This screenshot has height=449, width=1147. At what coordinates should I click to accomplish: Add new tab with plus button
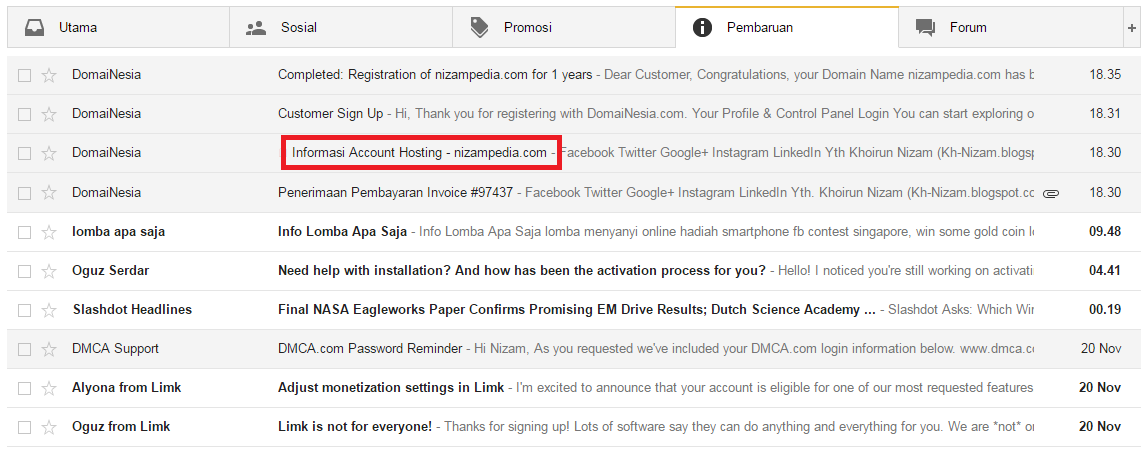[x=1131, y=27]
